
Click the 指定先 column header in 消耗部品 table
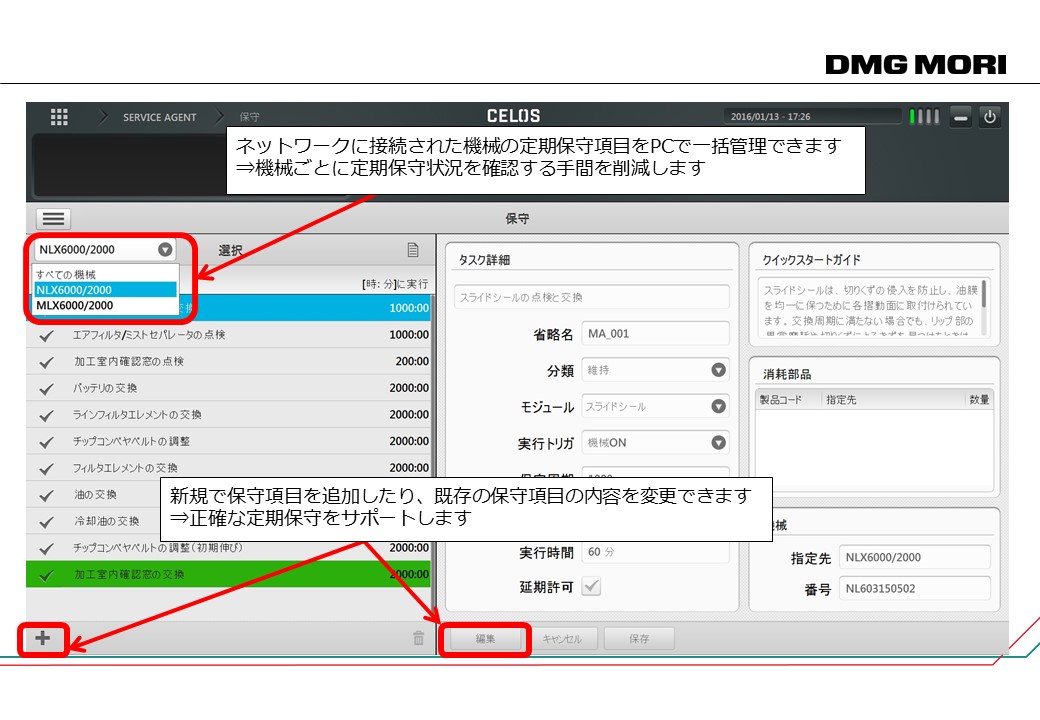pos(841,400)
